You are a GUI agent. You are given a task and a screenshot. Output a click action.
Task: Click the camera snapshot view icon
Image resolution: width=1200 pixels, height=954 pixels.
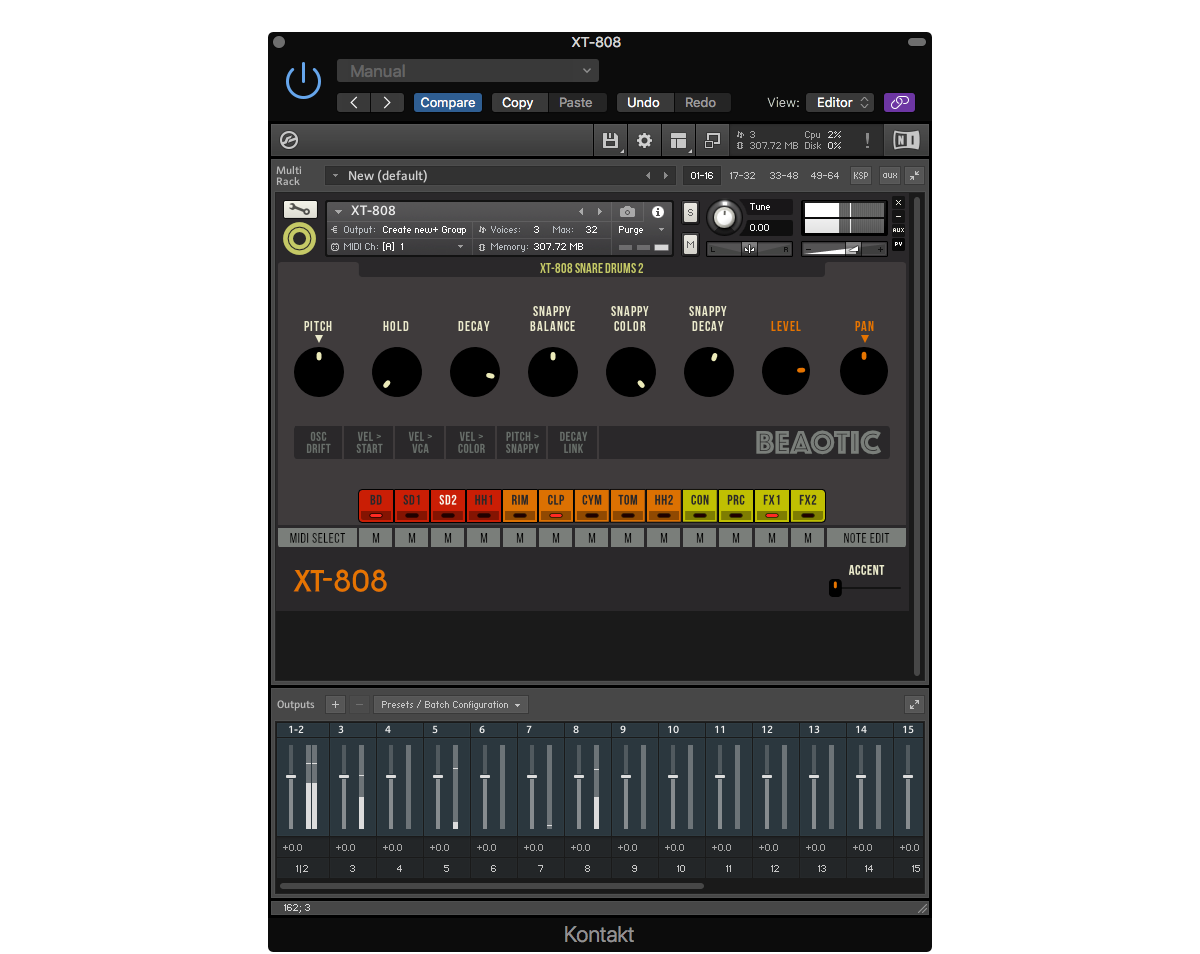(627, 212)
